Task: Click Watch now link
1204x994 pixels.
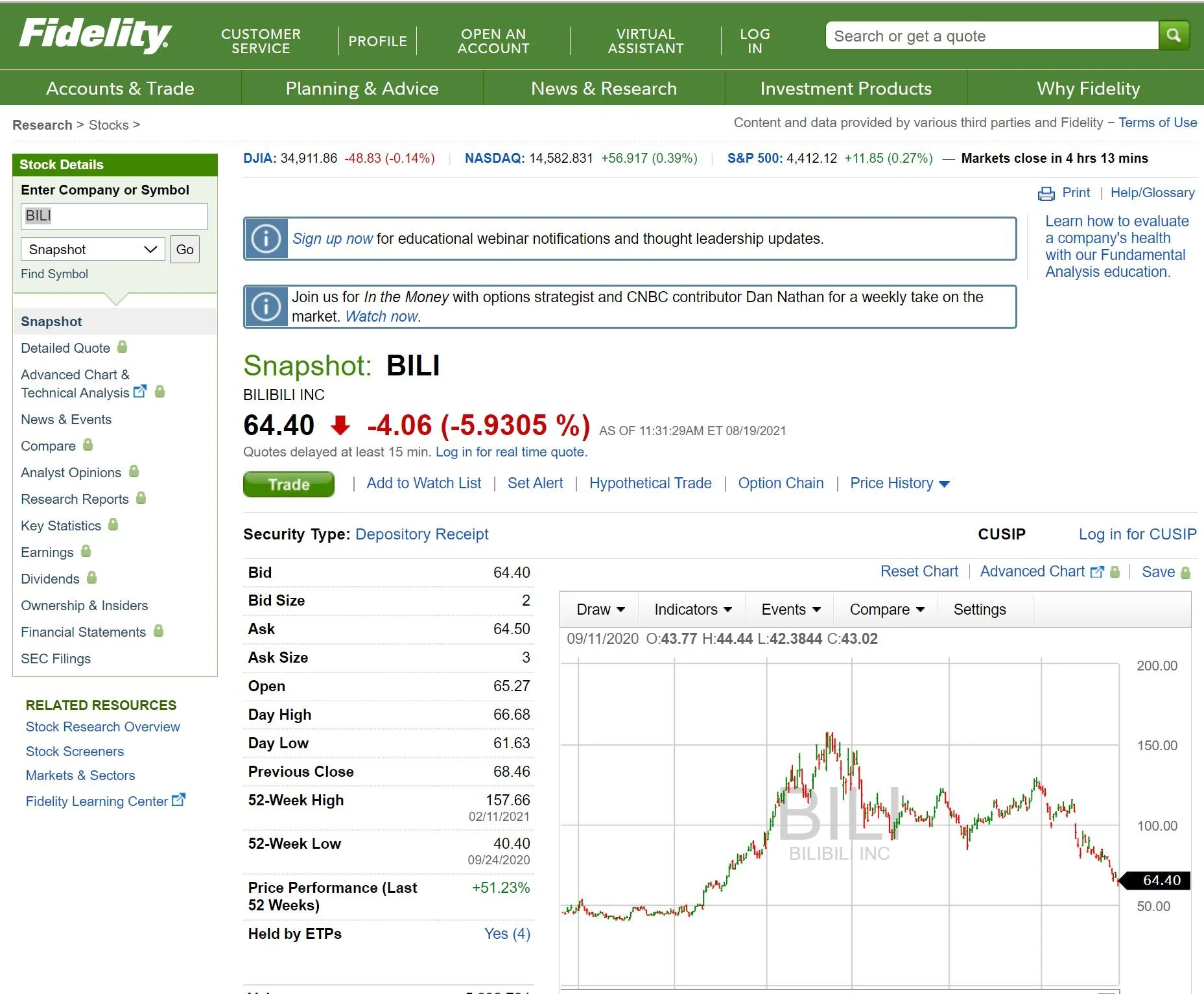Action: (x=381, y=316)
